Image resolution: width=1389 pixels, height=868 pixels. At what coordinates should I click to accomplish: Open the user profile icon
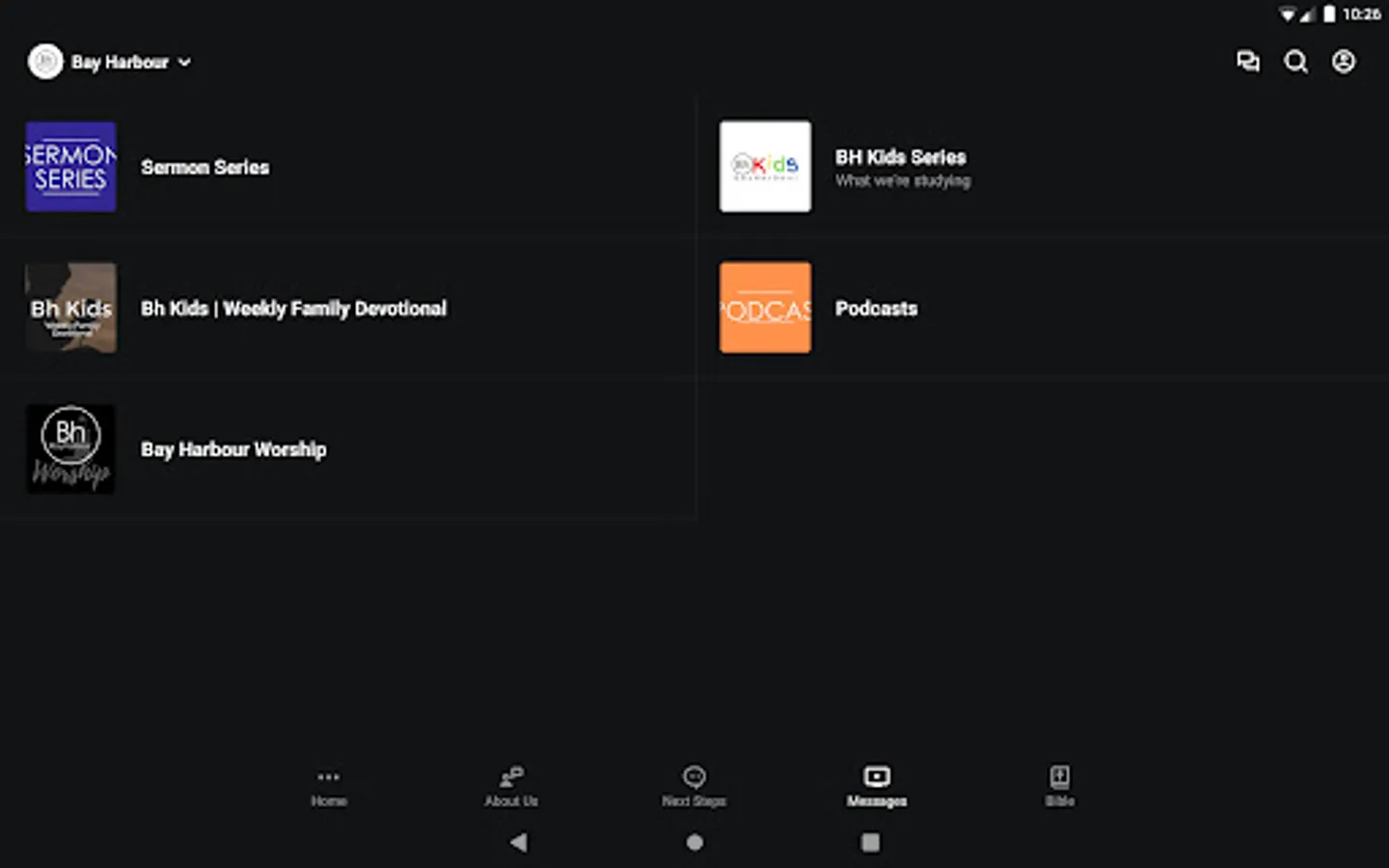click(1344, 62)
